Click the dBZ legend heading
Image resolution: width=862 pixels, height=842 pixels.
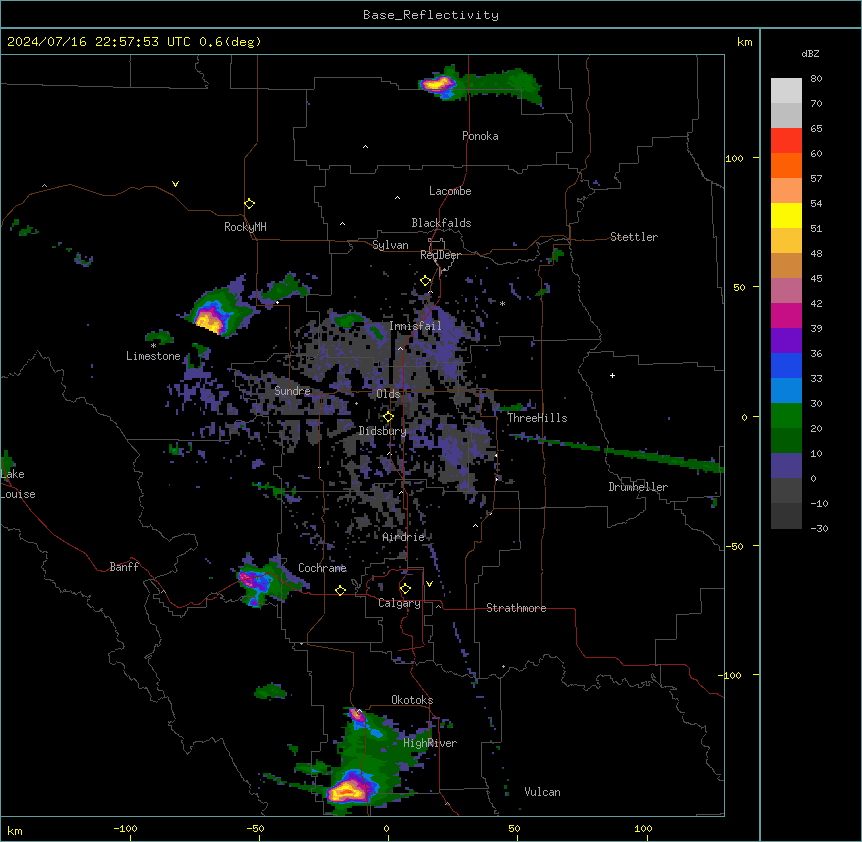tap(810, 53)
